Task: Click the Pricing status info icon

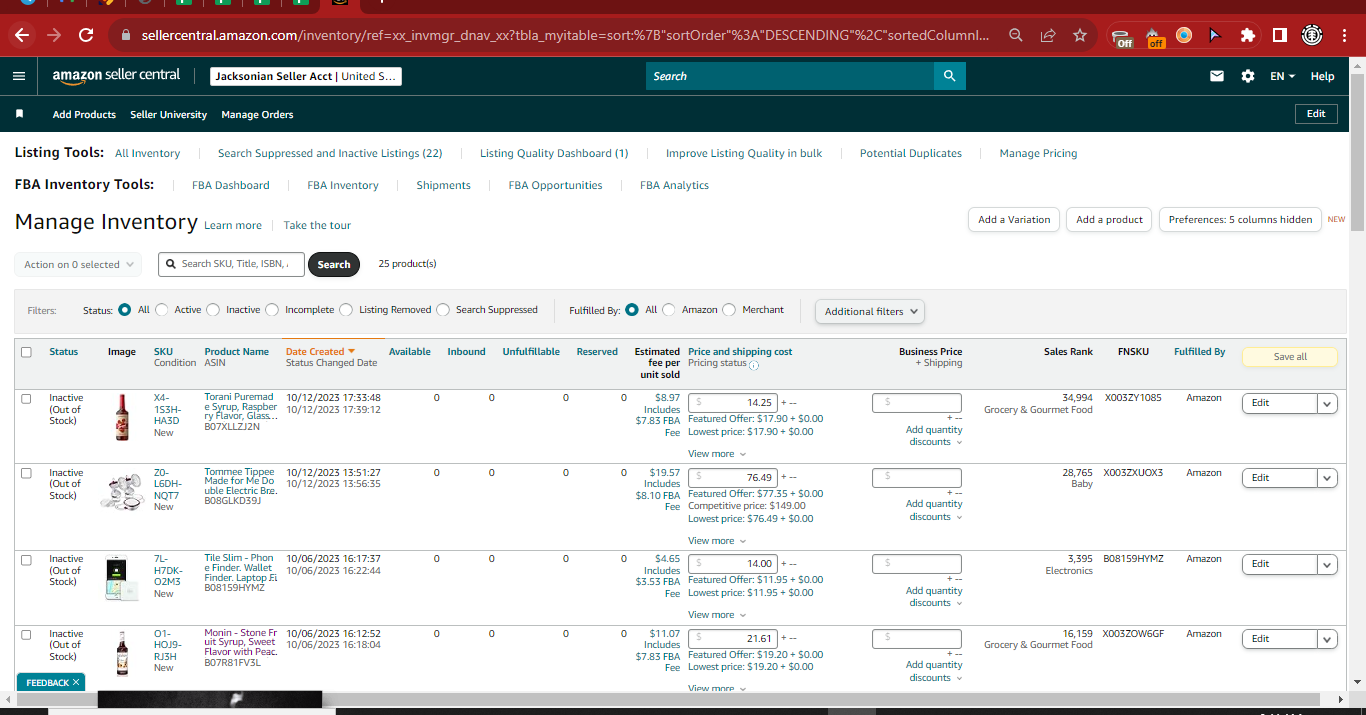Action: point(754,365)
